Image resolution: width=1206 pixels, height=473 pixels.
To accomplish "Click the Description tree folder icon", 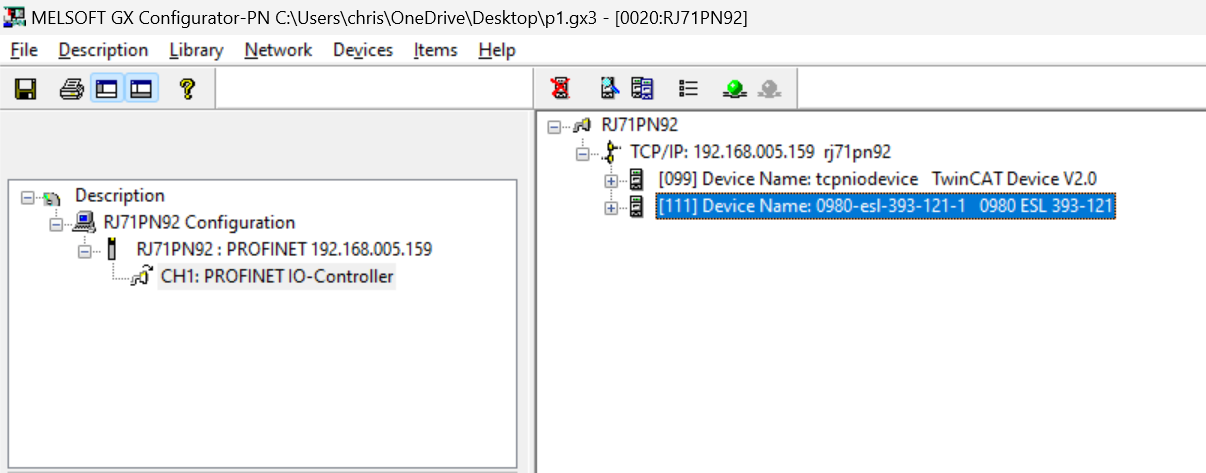I will (50, 197).
